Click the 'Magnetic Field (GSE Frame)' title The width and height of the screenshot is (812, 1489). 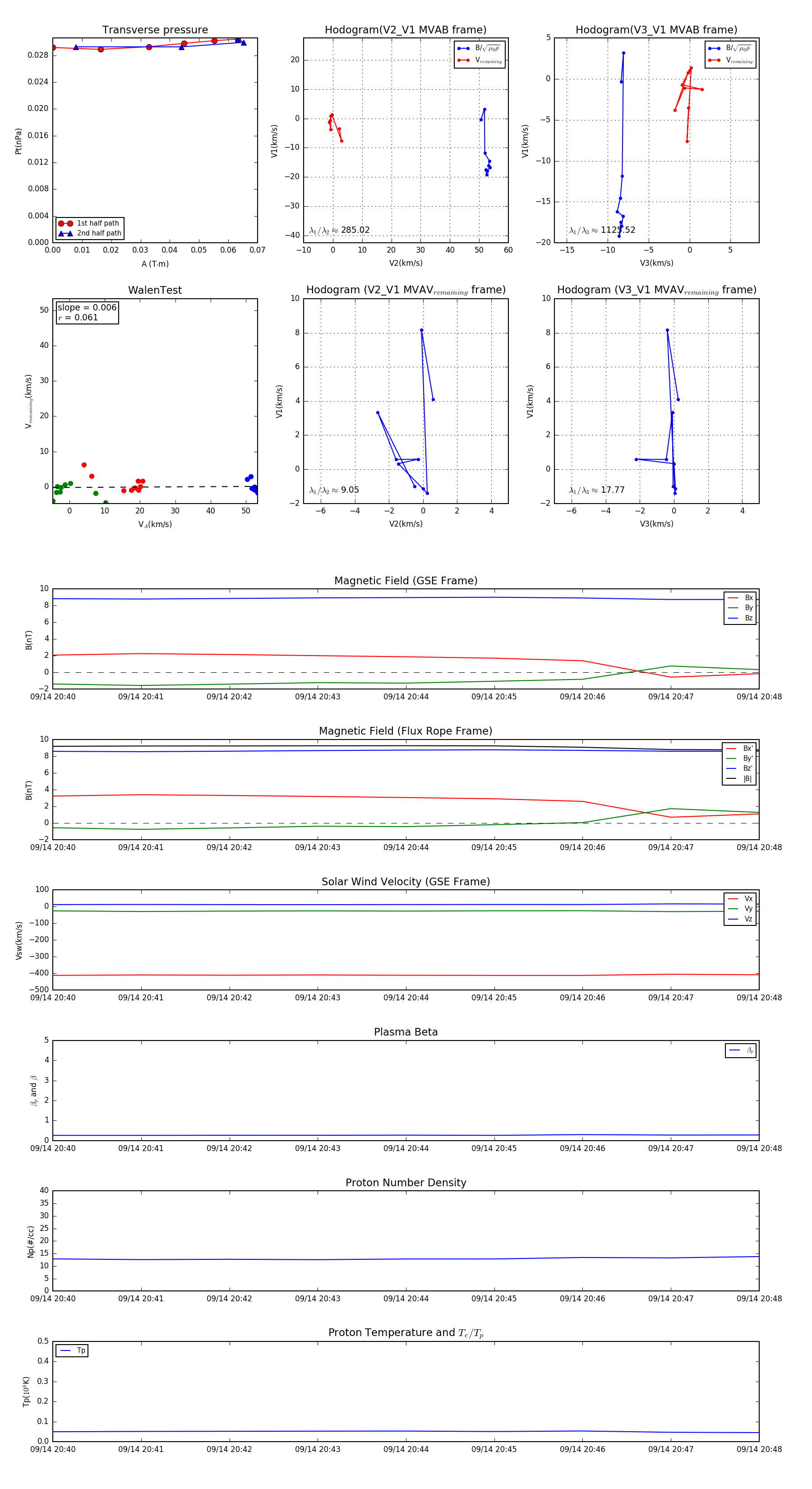coord(406,581)
